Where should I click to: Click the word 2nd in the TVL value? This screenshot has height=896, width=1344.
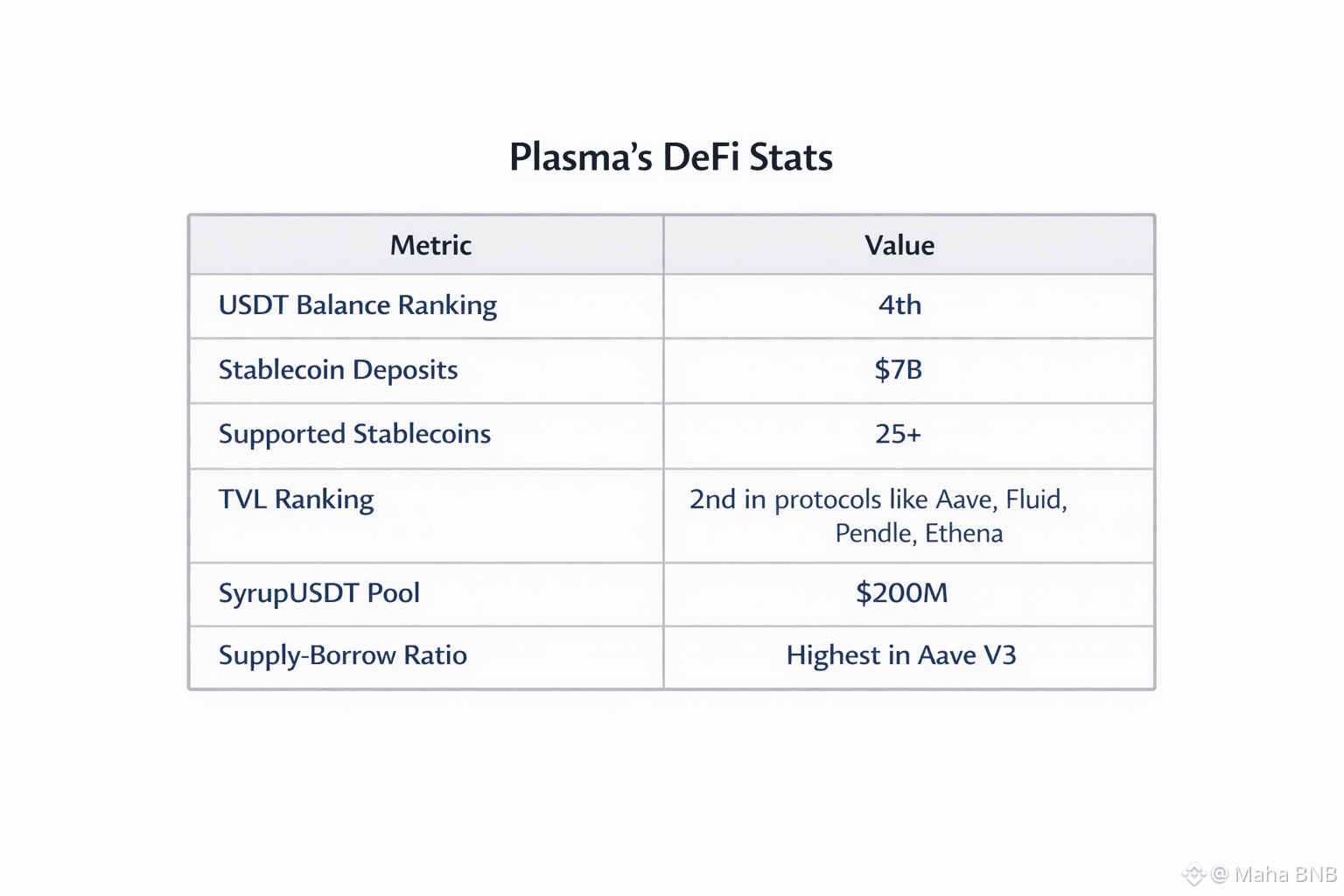coord(712,500)
